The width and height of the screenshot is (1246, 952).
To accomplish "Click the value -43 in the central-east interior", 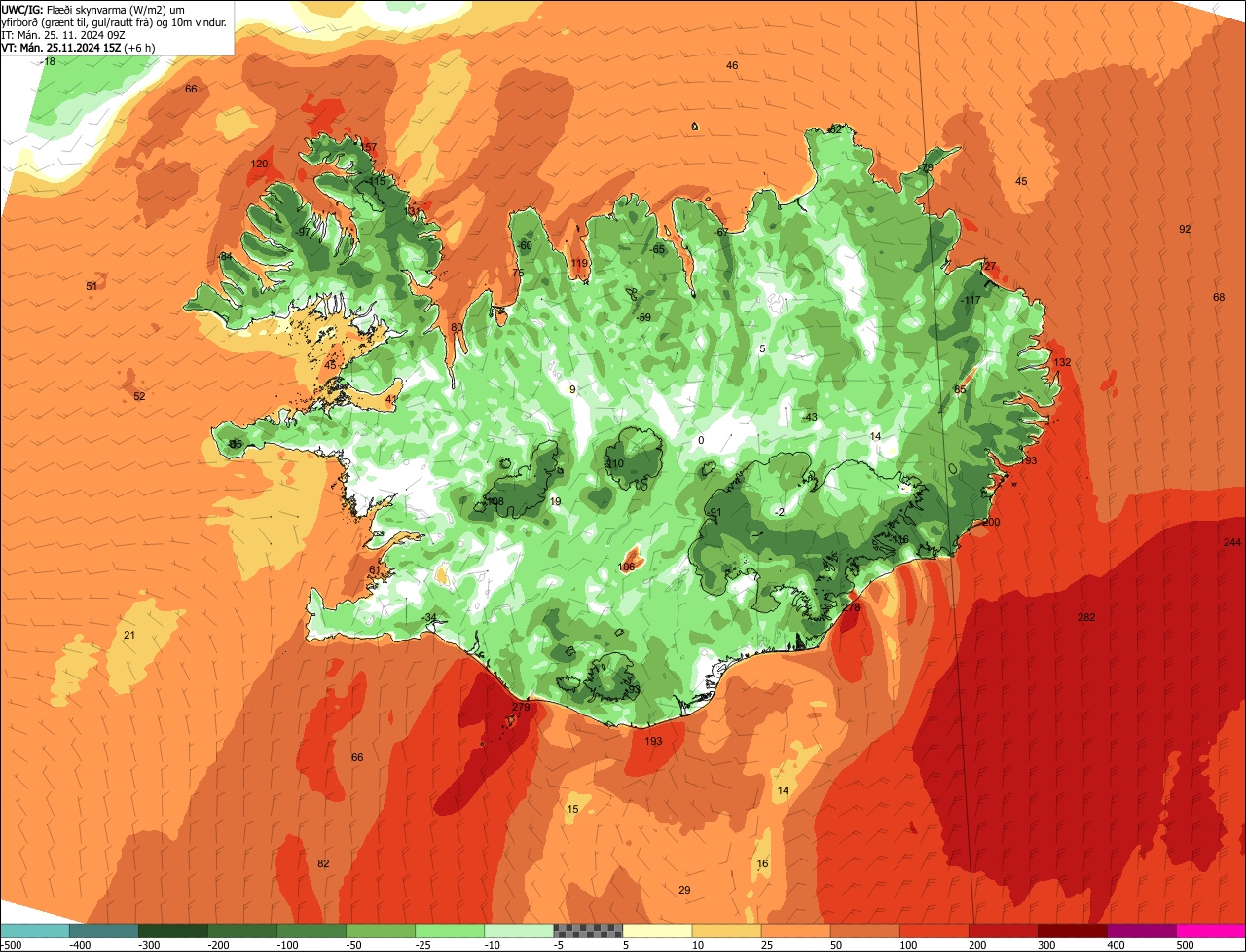I will pyautogui.click(x=810, y=417).
